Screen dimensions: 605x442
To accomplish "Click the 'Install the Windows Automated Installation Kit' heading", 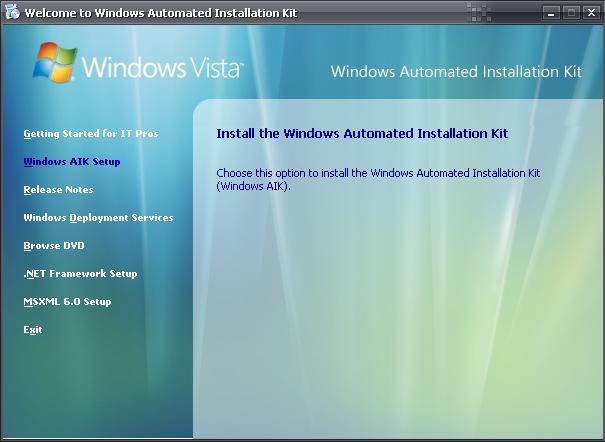I will tap(362, 133).
